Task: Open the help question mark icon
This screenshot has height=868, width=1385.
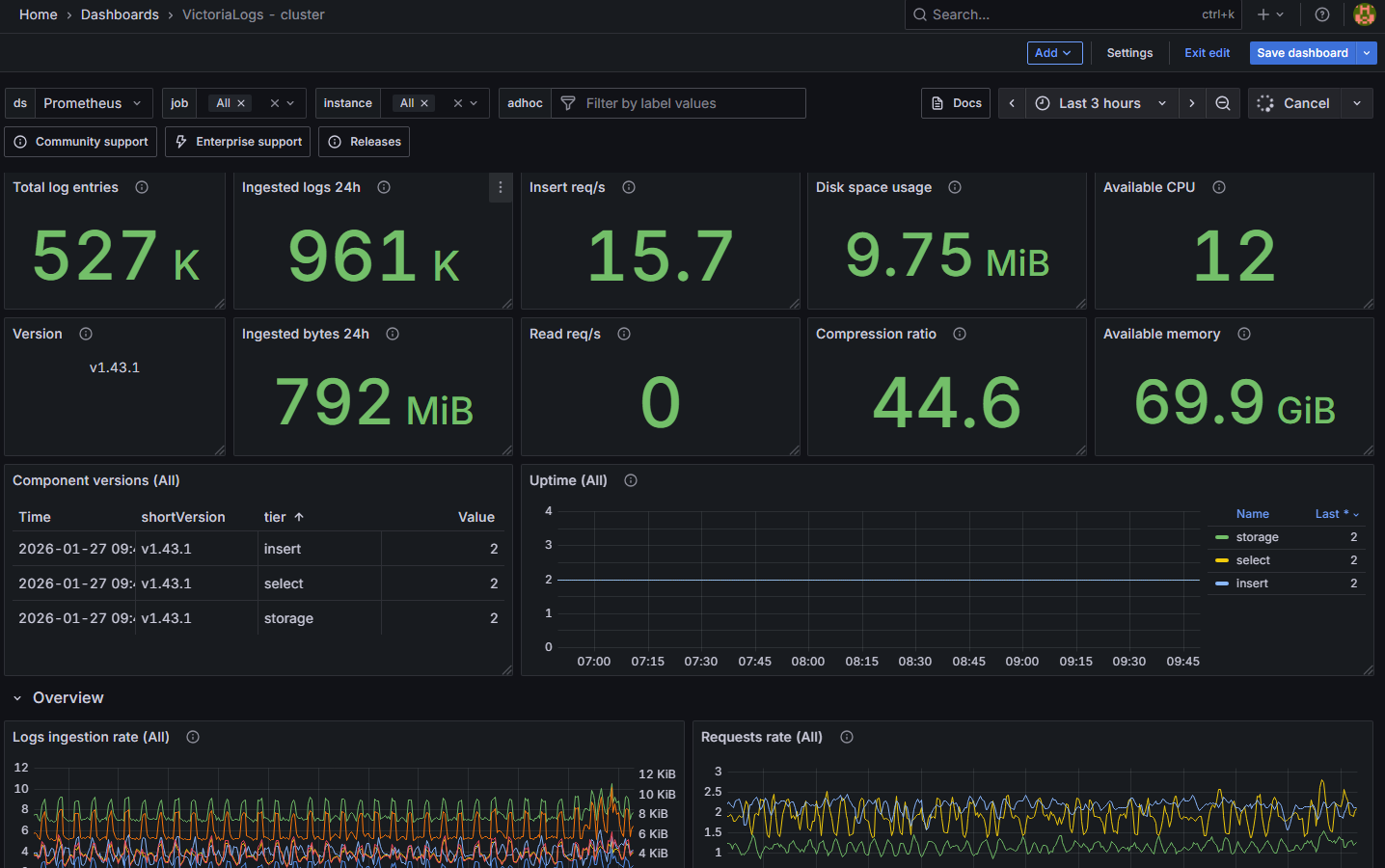Action: (1322, 14)
